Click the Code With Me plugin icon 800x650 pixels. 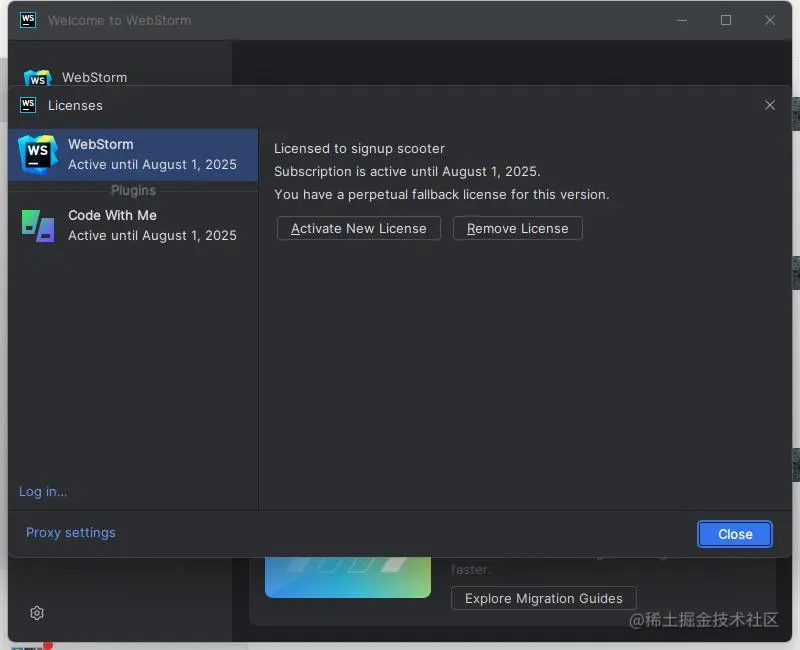(38, 225)
